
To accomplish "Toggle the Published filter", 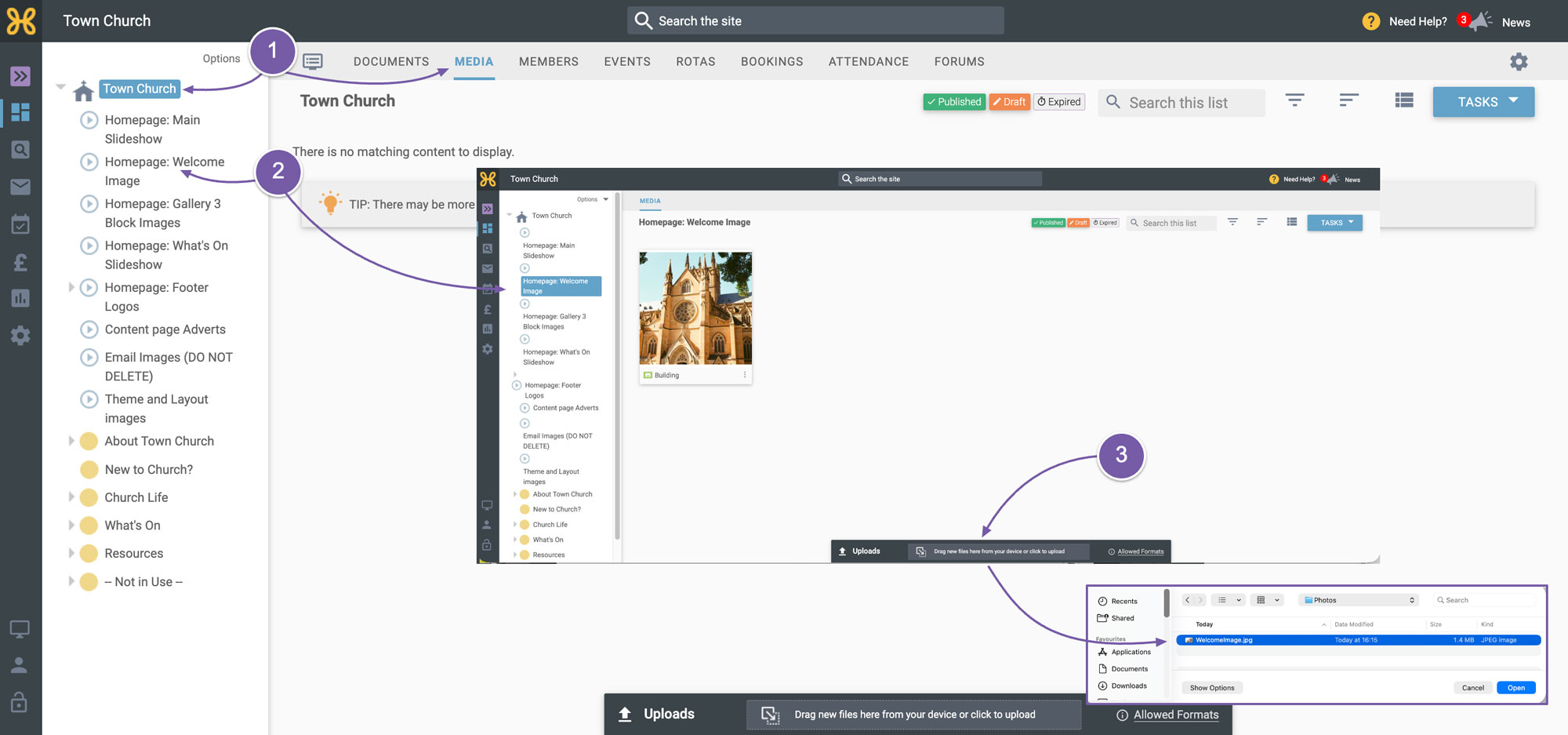I will pyautogui.click(x=954, y=102).
